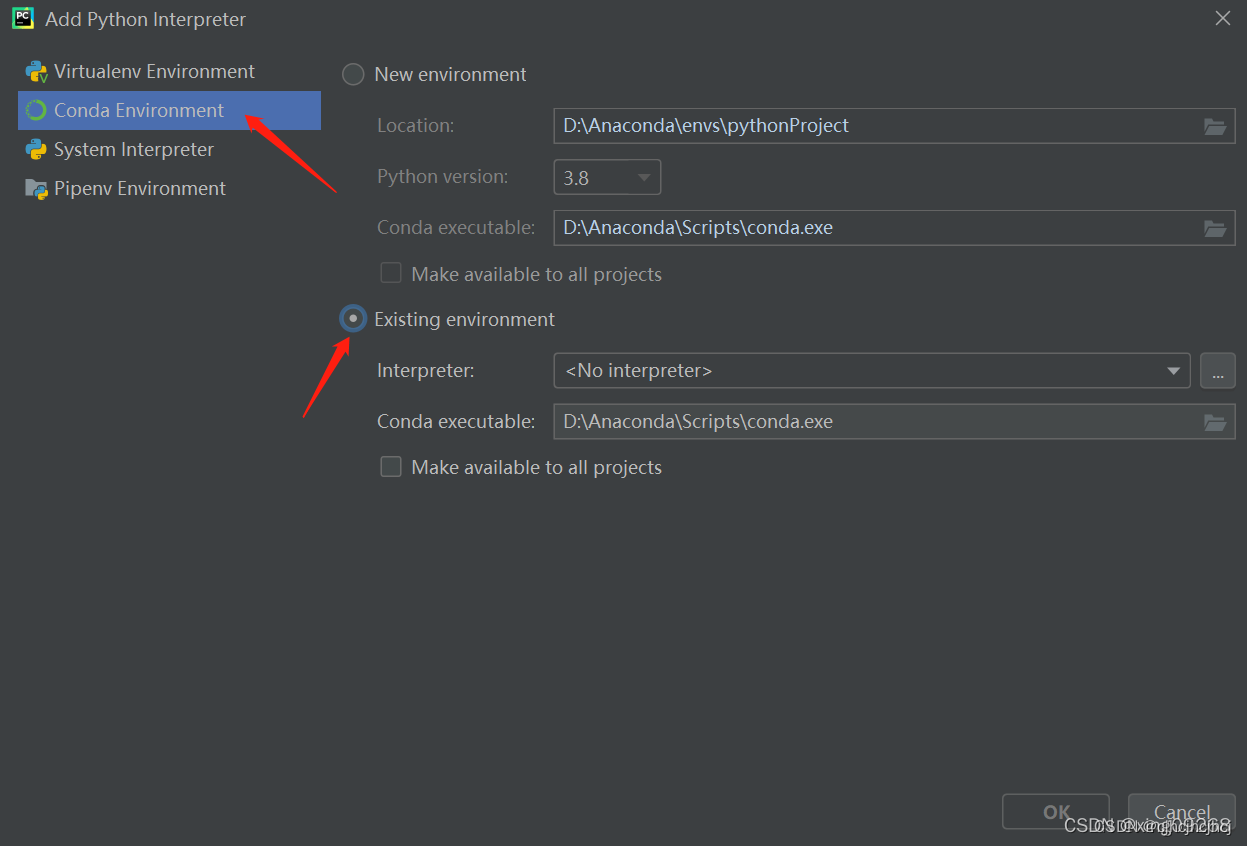
Task: Click the ellipsis button next to Interpreter
Action: click(1218, 371)
